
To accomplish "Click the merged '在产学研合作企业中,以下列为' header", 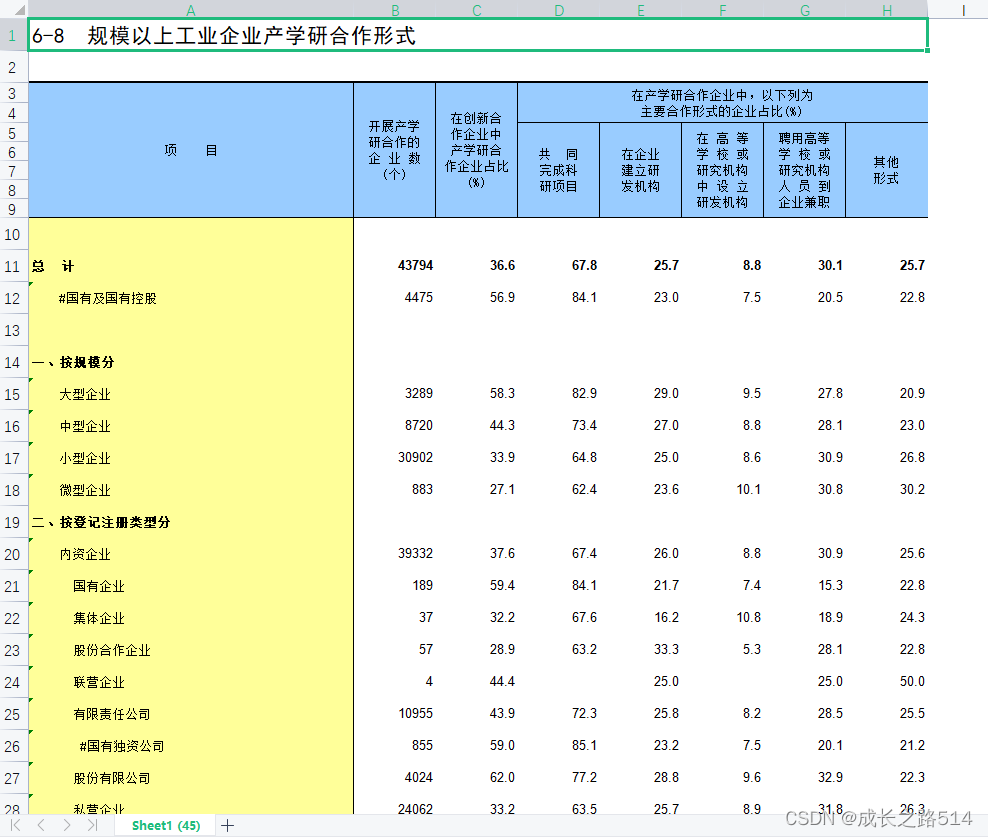I will pos(722,103).
